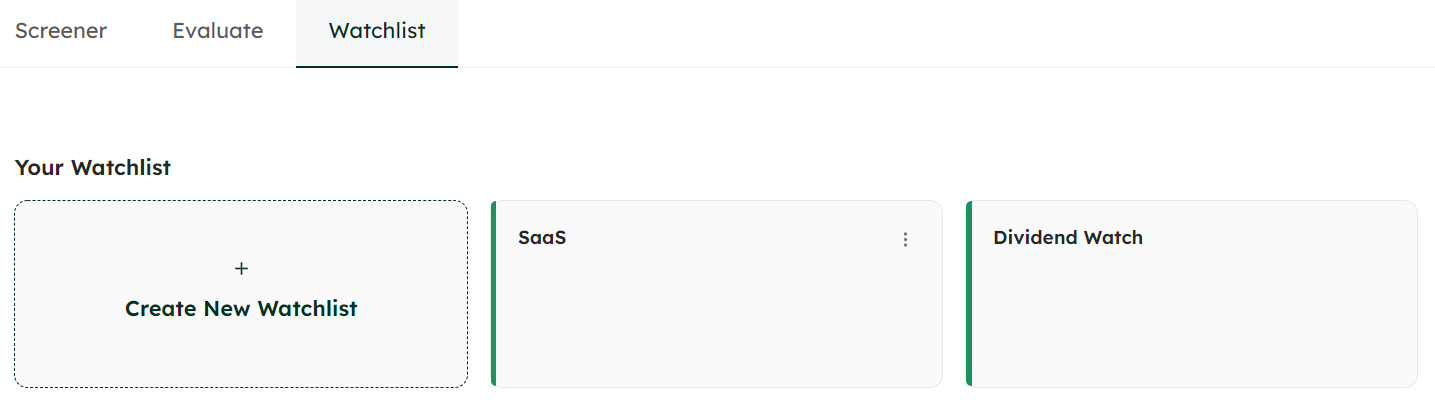Click the plus icon to add watchlist

pyautogui.click(x=241, y=269)
